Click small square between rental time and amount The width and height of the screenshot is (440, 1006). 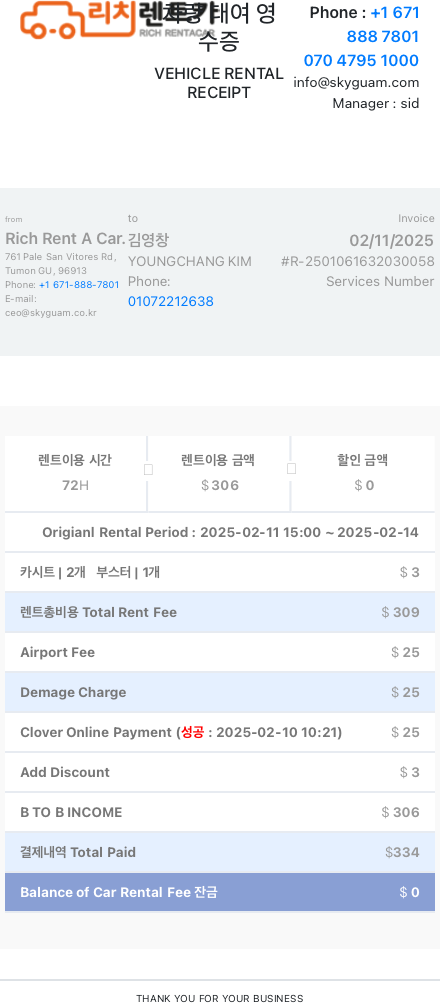(x=148, y=470)
